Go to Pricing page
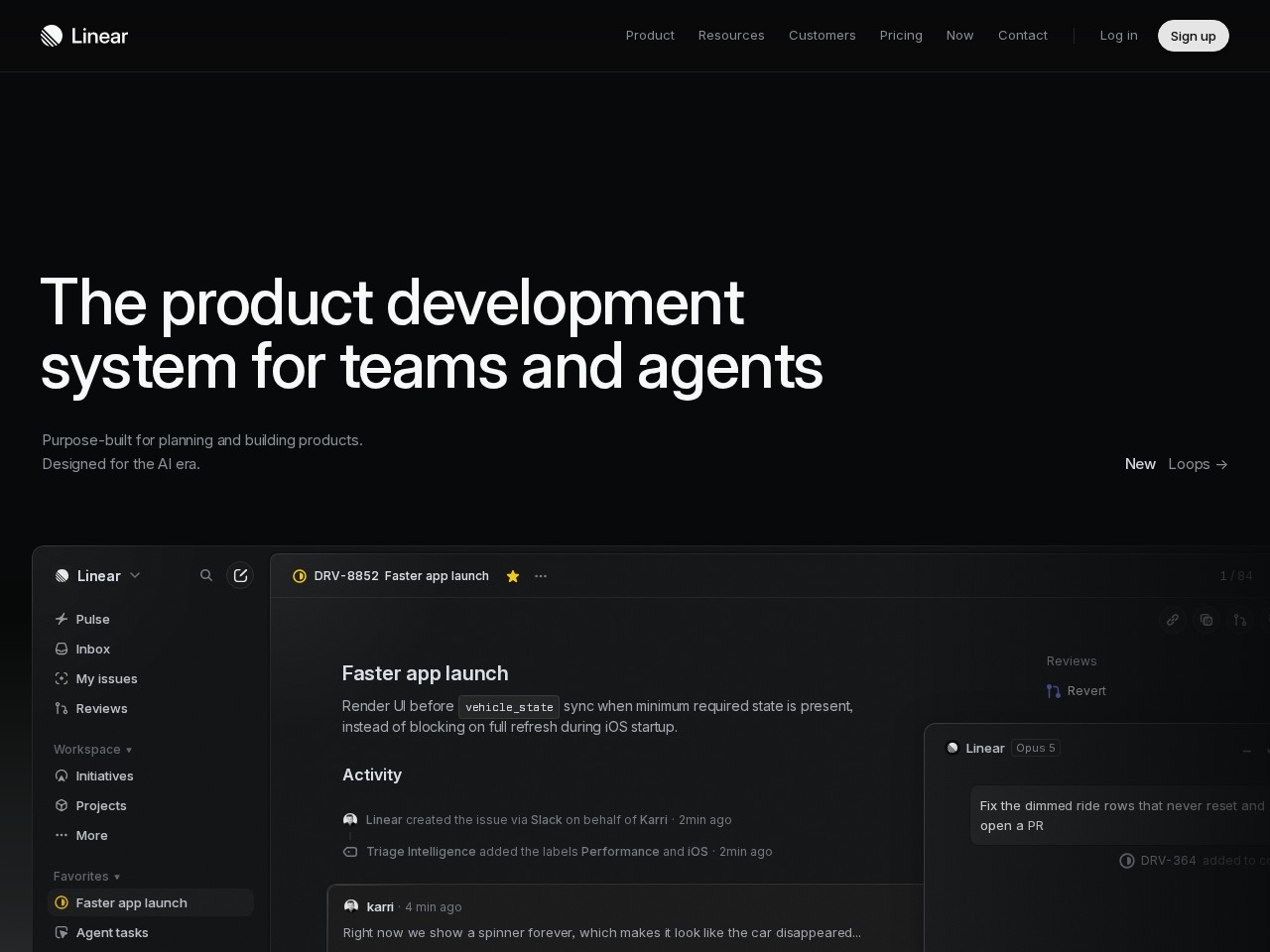The height and width of the screenshot is (952, 1270). pyautogui.click(x=901, y=36)
